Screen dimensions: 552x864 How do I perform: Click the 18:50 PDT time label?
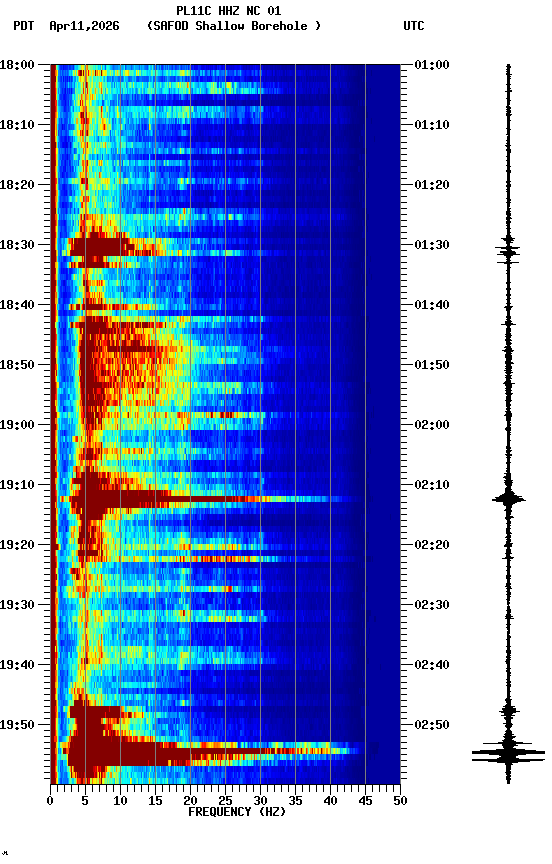[17, 365]
